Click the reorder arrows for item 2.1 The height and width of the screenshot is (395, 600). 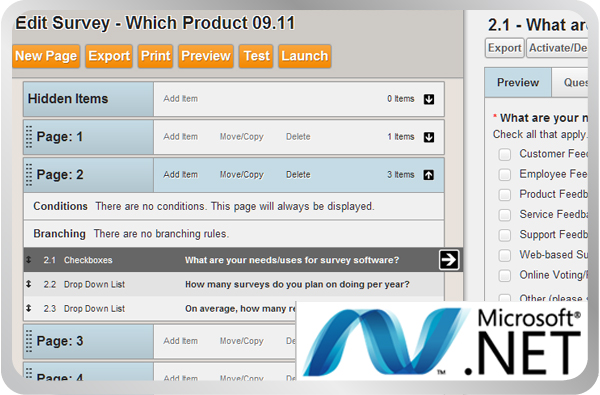pyautogui.click(x=29, y=260)
